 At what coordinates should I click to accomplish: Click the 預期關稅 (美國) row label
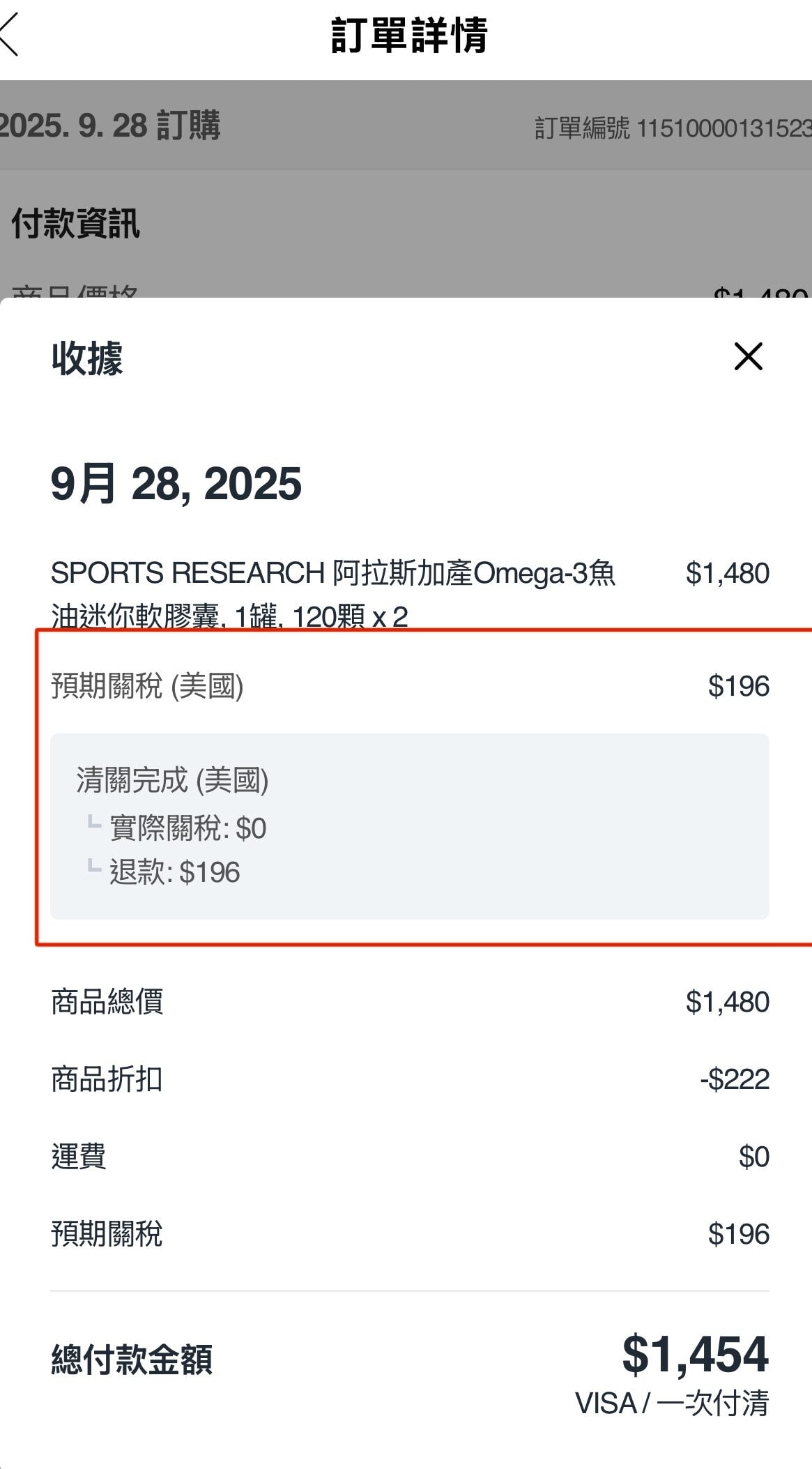coord(147,686)
